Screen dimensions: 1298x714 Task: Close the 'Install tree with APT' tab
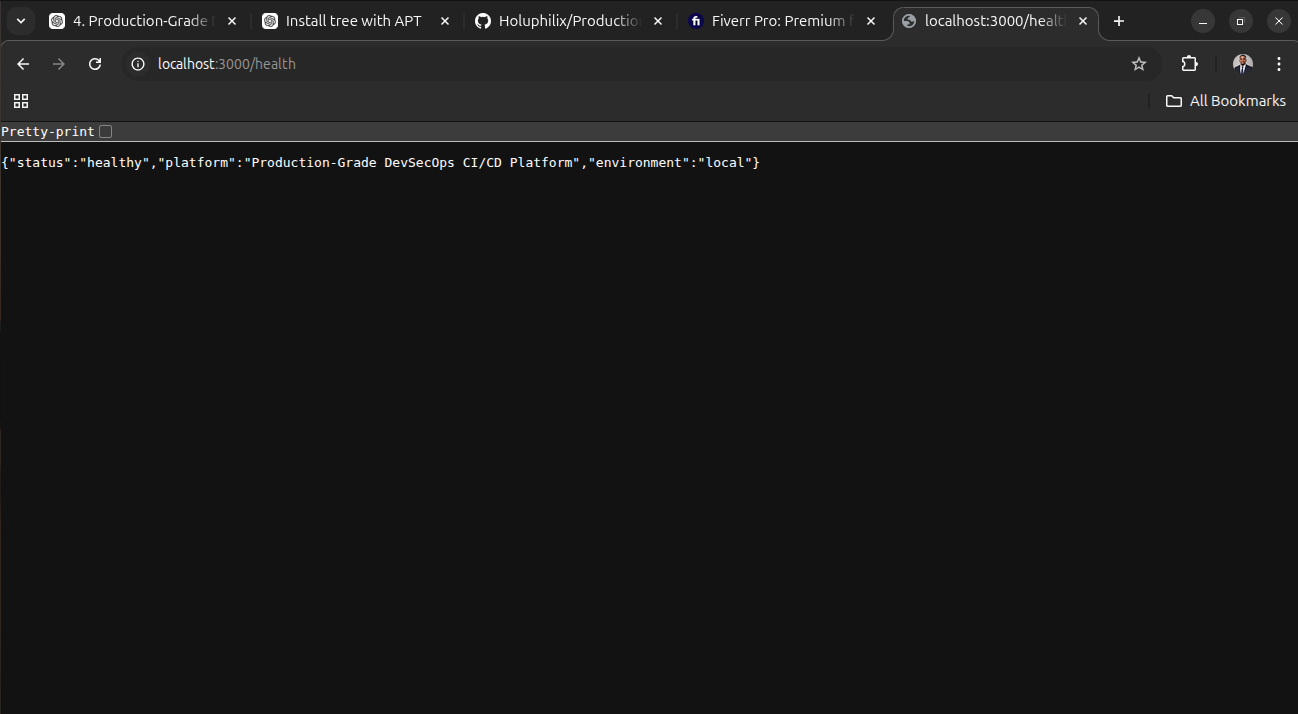(x=444, y=21)
